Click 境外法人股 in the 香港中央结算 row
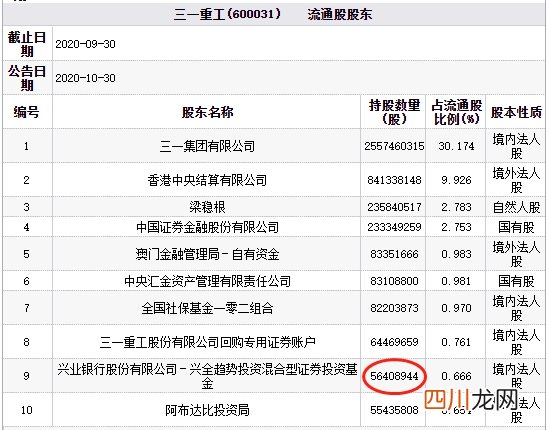Screen dimensions: 549x430 click(516, 180)
